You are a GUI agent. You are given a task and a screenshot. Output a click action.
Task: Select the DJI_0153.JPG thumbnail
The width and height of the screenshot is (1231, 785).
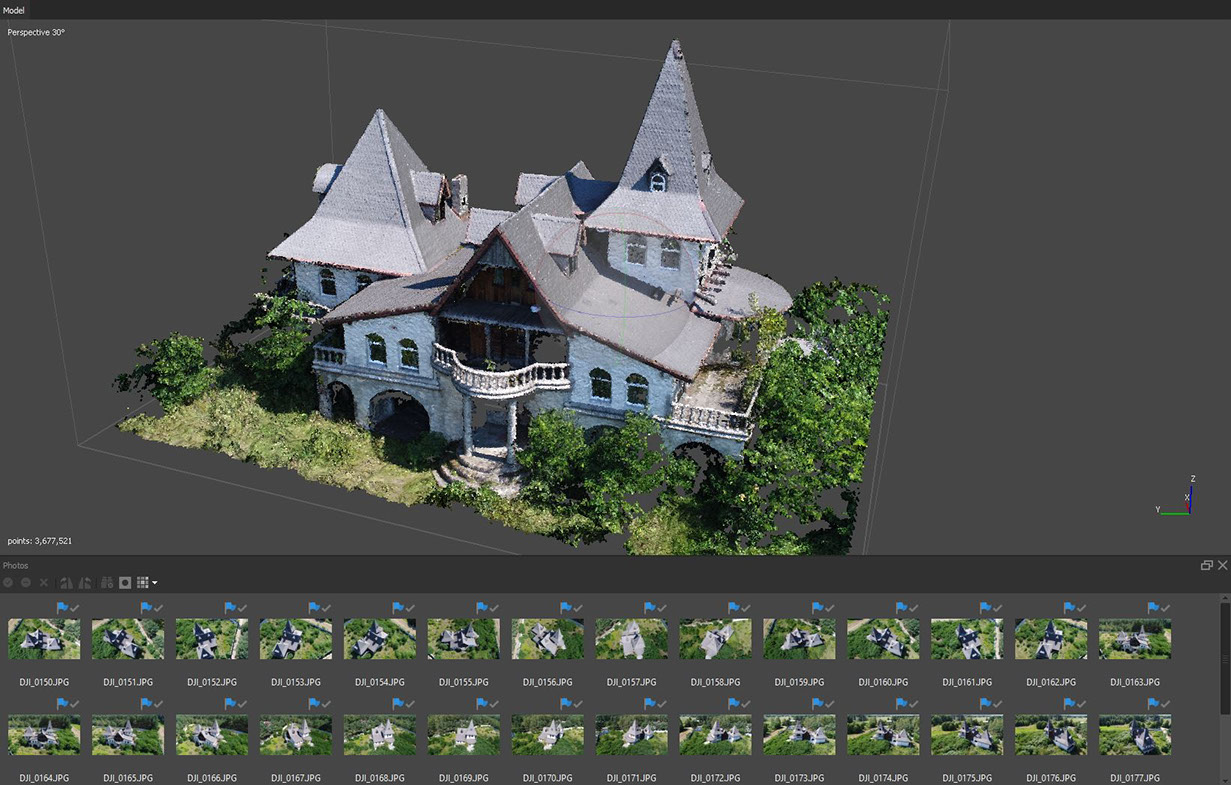[296, 639]
